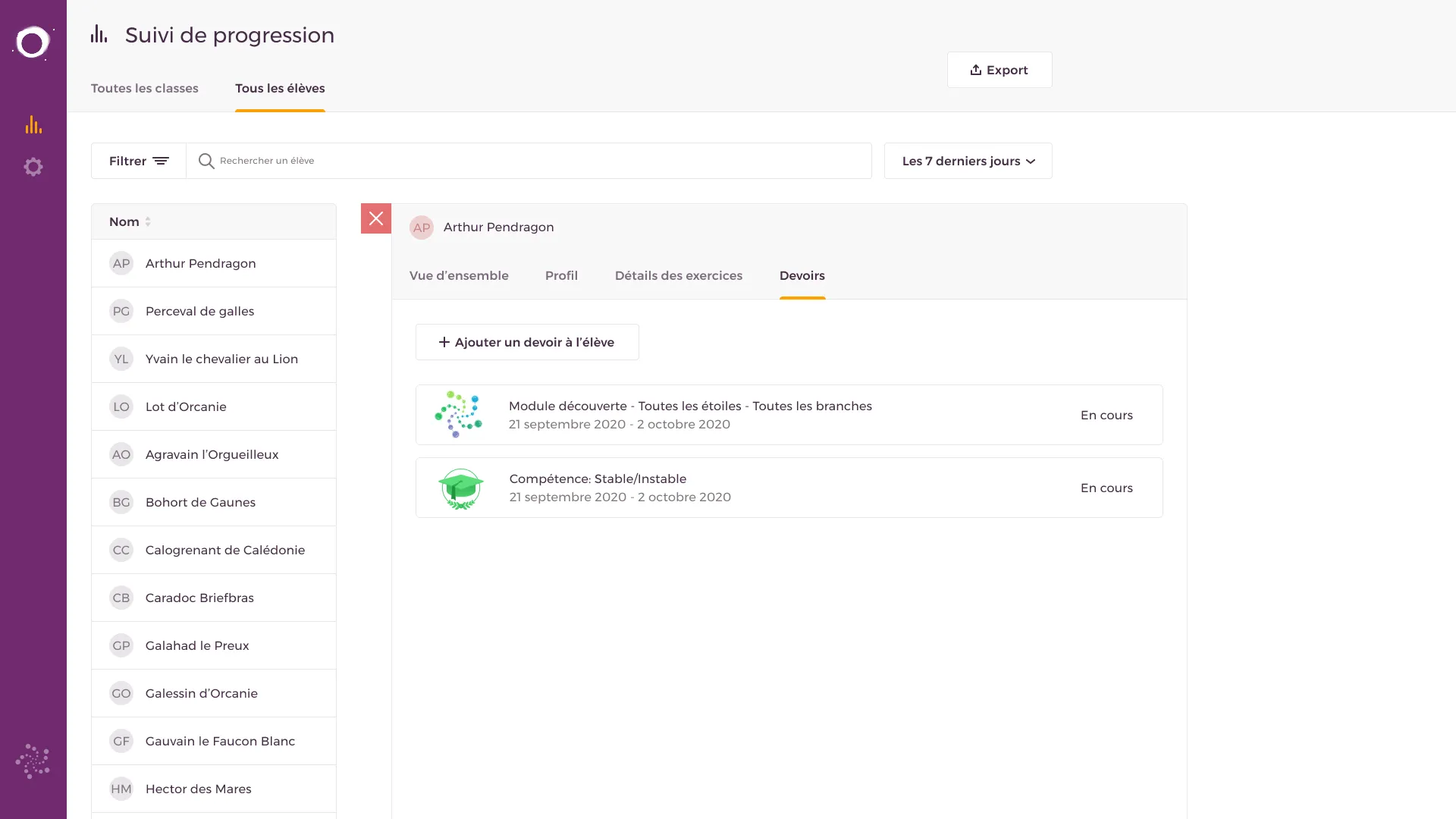Open the Détails des exercices tab

[678, 275]
